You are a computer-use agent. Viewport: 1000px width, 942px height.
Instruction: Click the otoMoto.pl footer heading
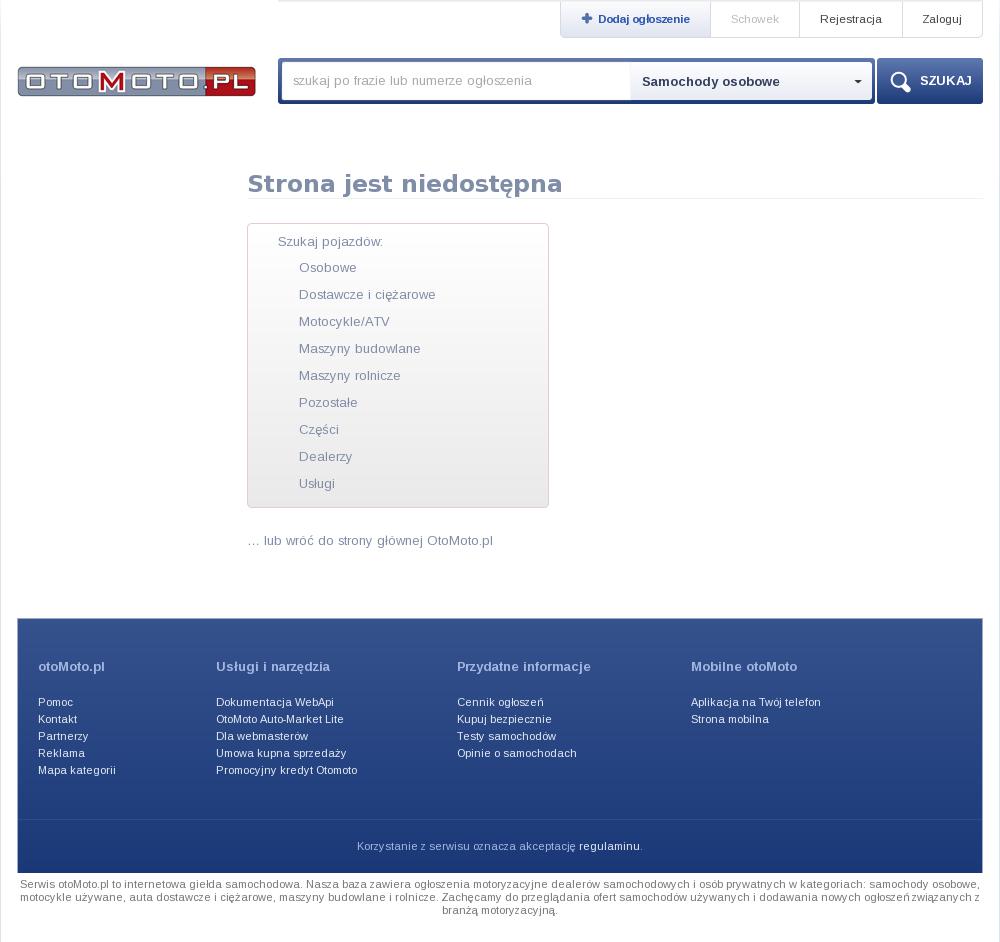pos(71,666)
